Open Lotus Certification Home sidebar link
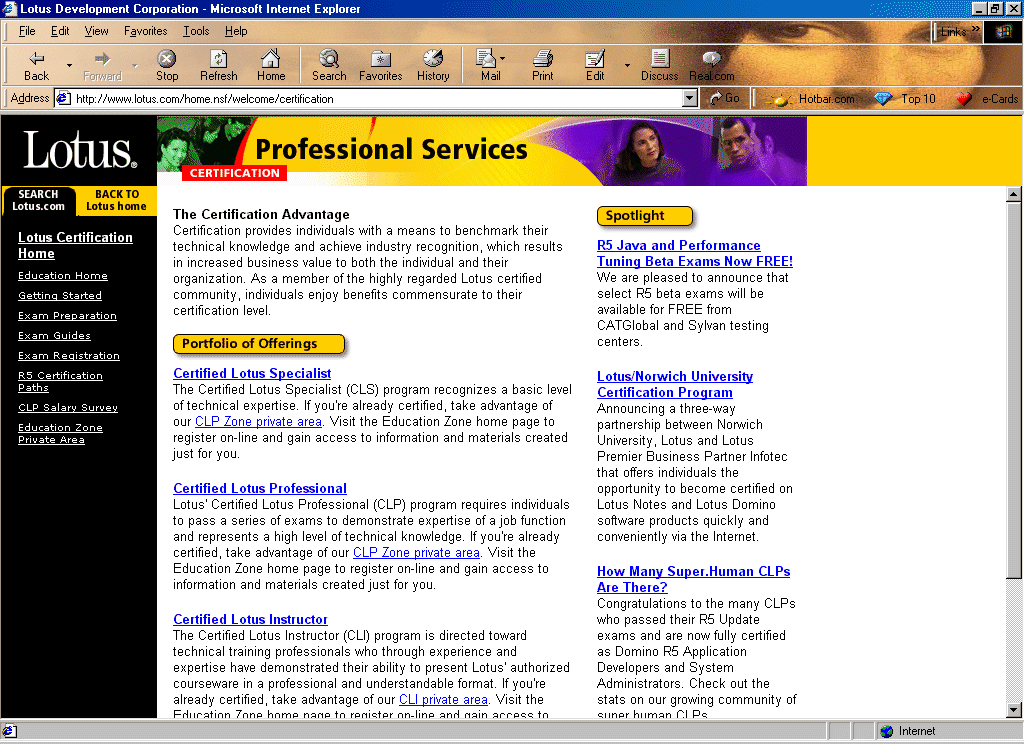 click(75, 246)
